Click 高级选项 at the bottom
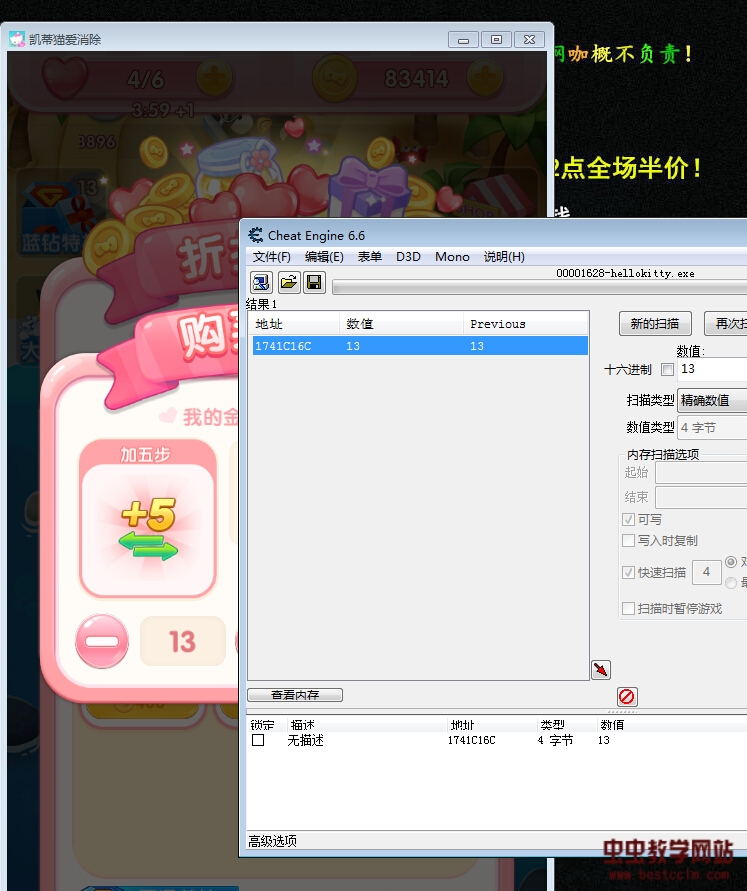Image resolution: width=747 pixels, height=891 pixels. [272, 841]
